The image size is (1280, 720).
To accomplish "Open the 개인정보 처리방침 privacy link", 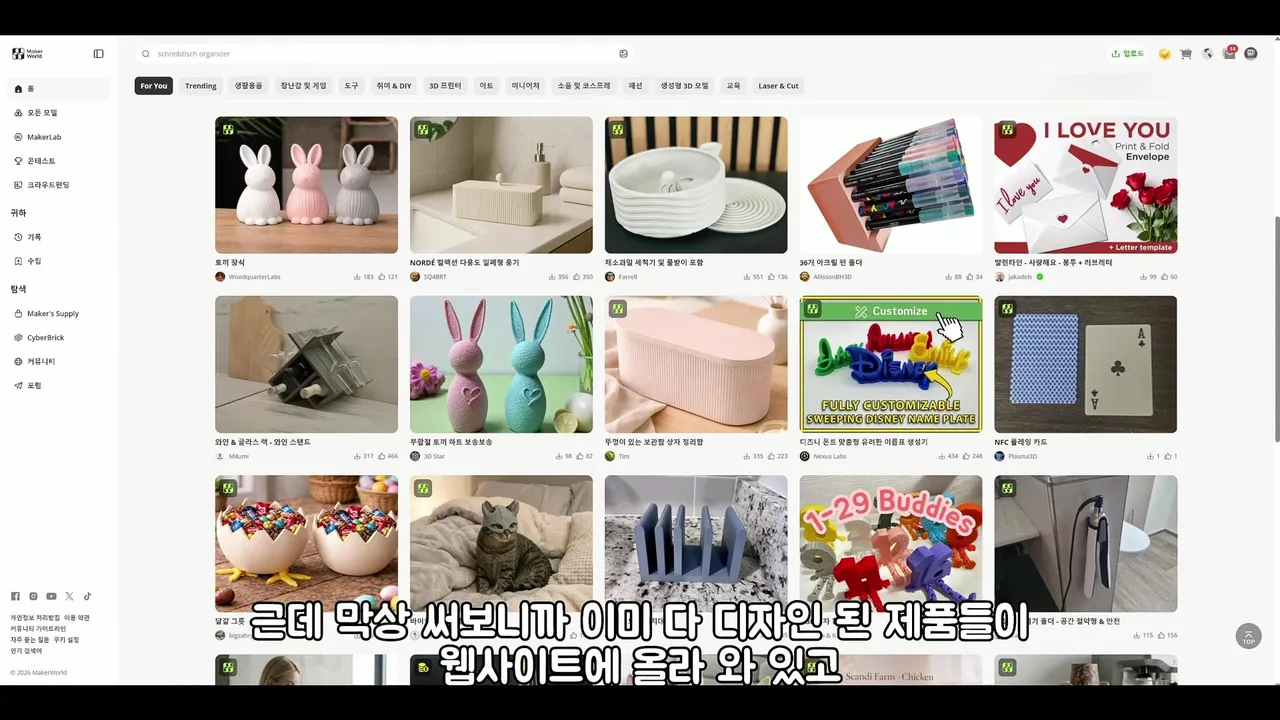I will 35,618.
